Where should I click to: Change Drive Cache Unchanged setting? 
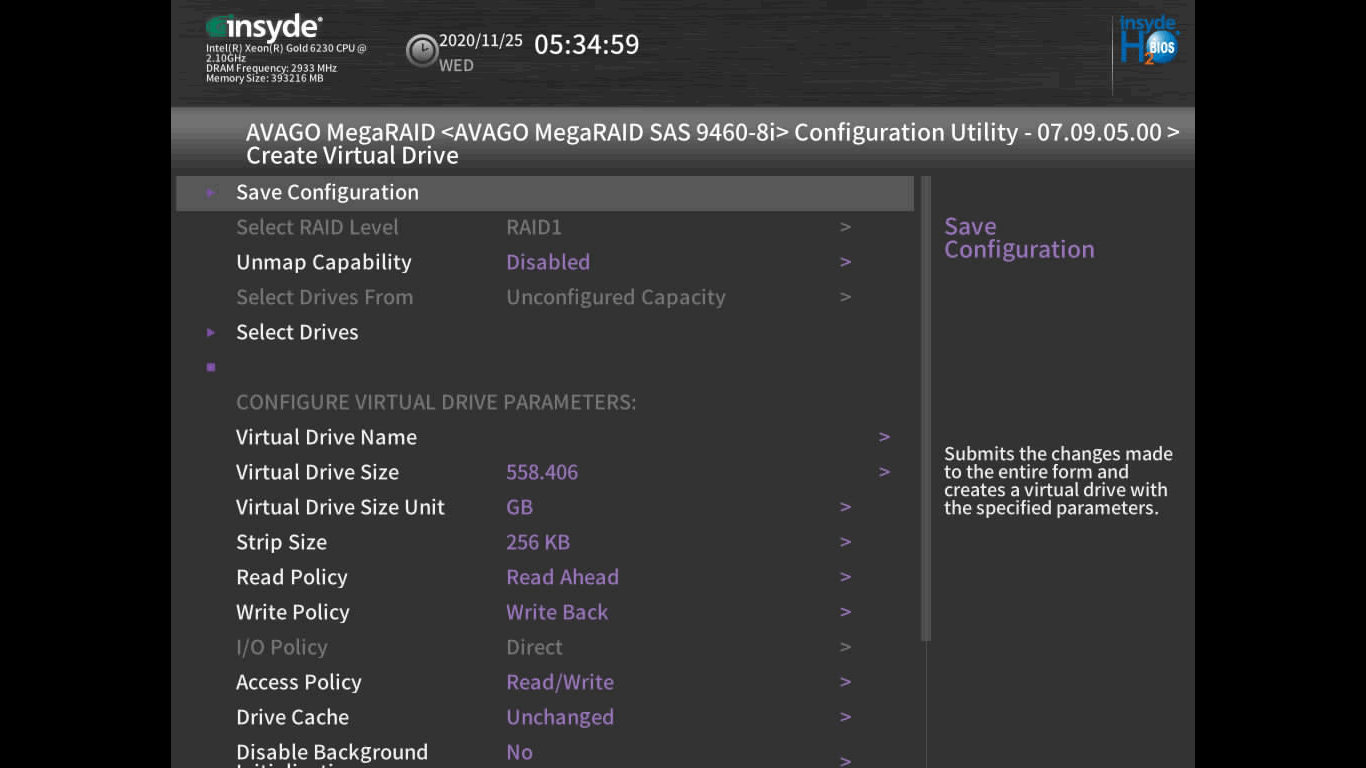pyautogui.click(x=560, y=717)
